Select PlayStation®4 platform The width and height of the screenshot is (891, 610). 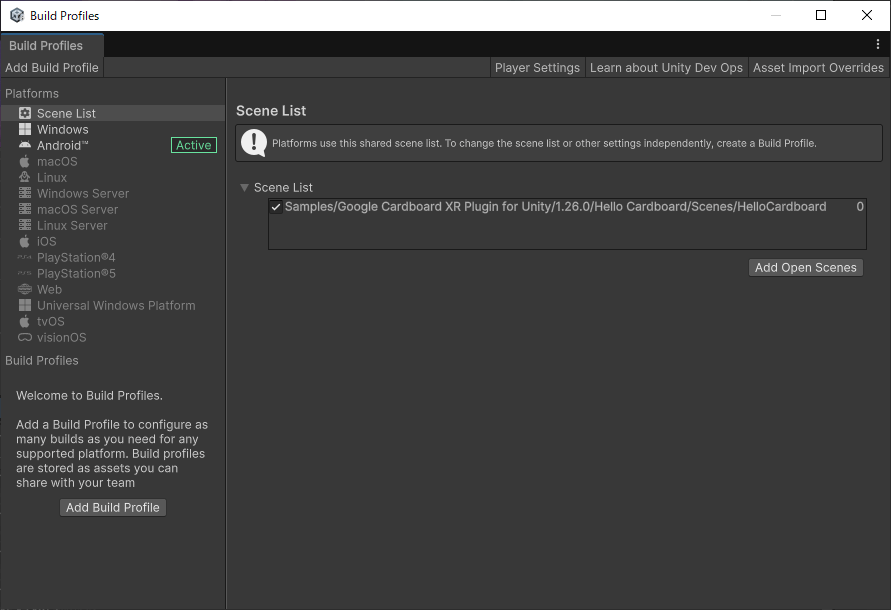pyautogui.click(x=113, y=258)
